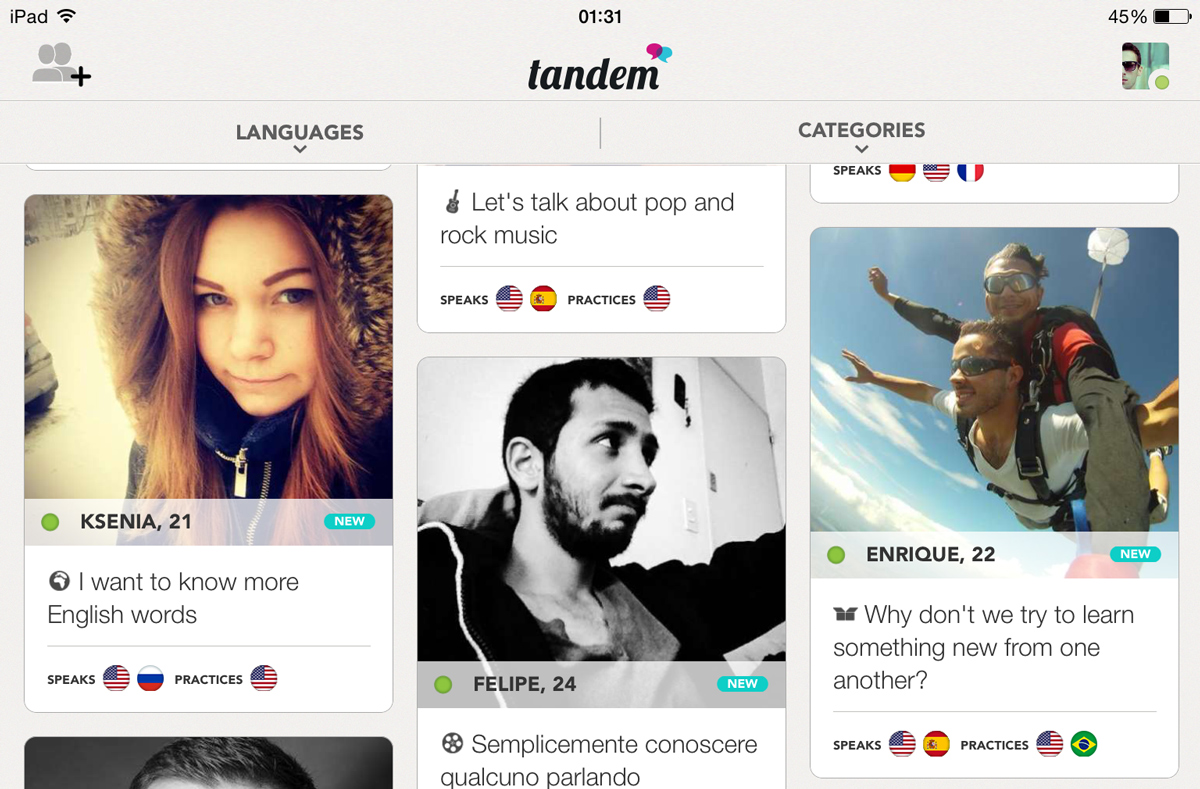Tap the Brazilian flag on Enrique's card
Viewport: 1200px width, 789px height.
pyautogui.click(x=1083, y=744)
